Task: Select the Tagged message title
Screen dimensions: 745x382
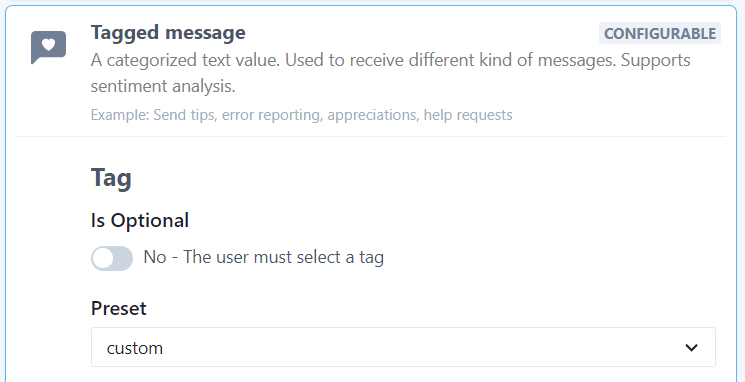Action: 168,33
